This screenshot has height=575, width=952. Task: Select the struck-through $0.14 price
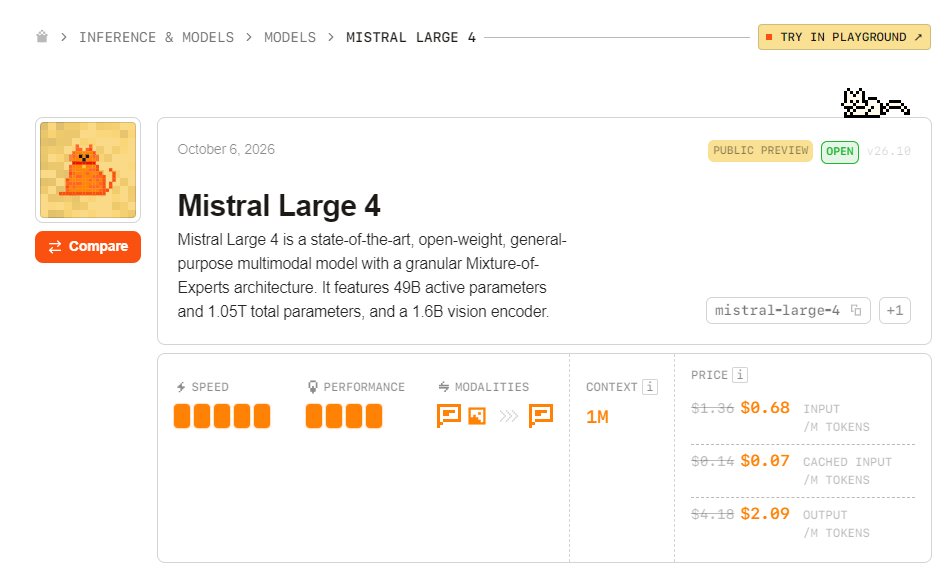pos(713,461)
